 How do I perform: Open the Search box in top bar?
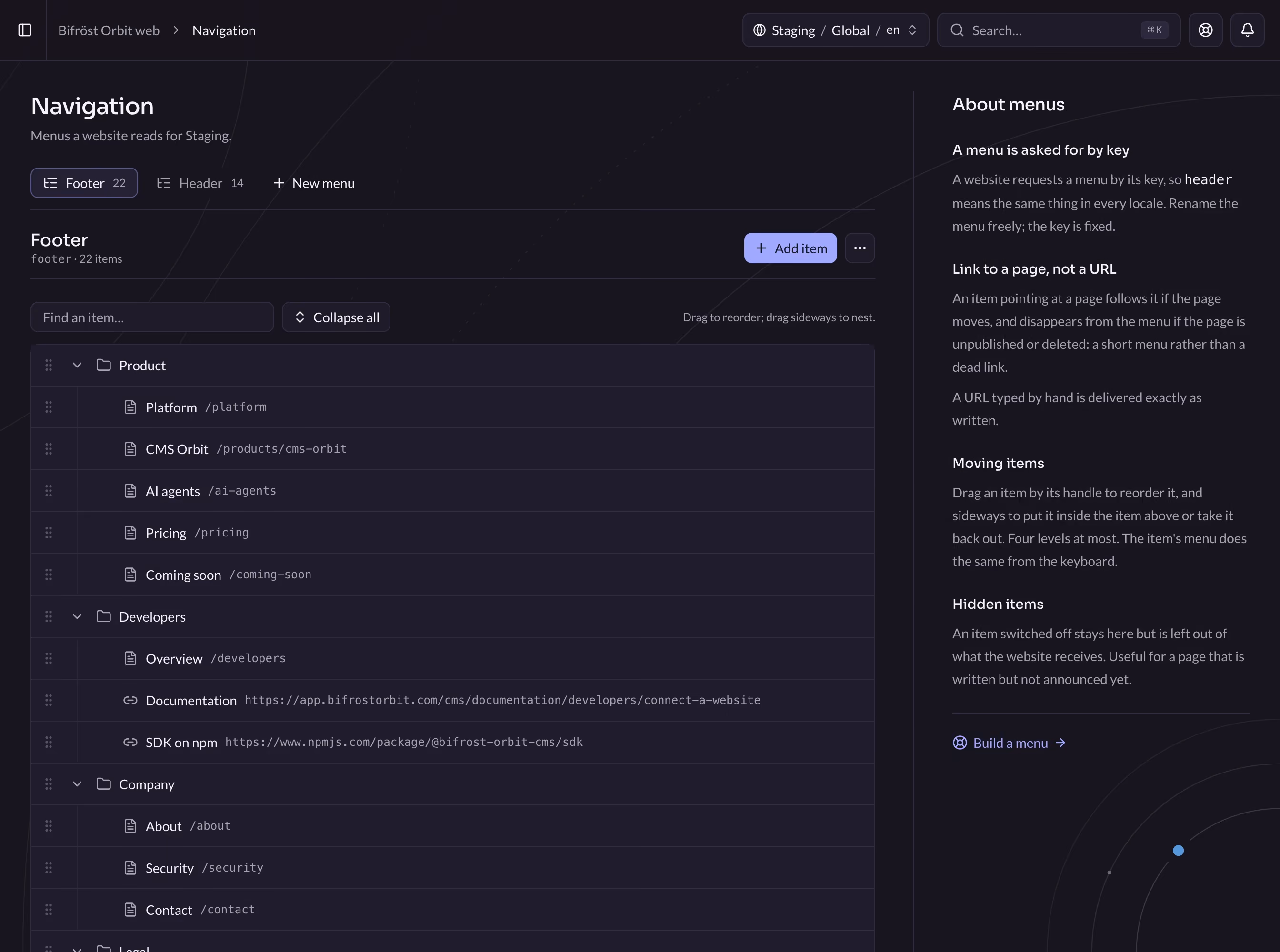click(x=1059, y=30)
